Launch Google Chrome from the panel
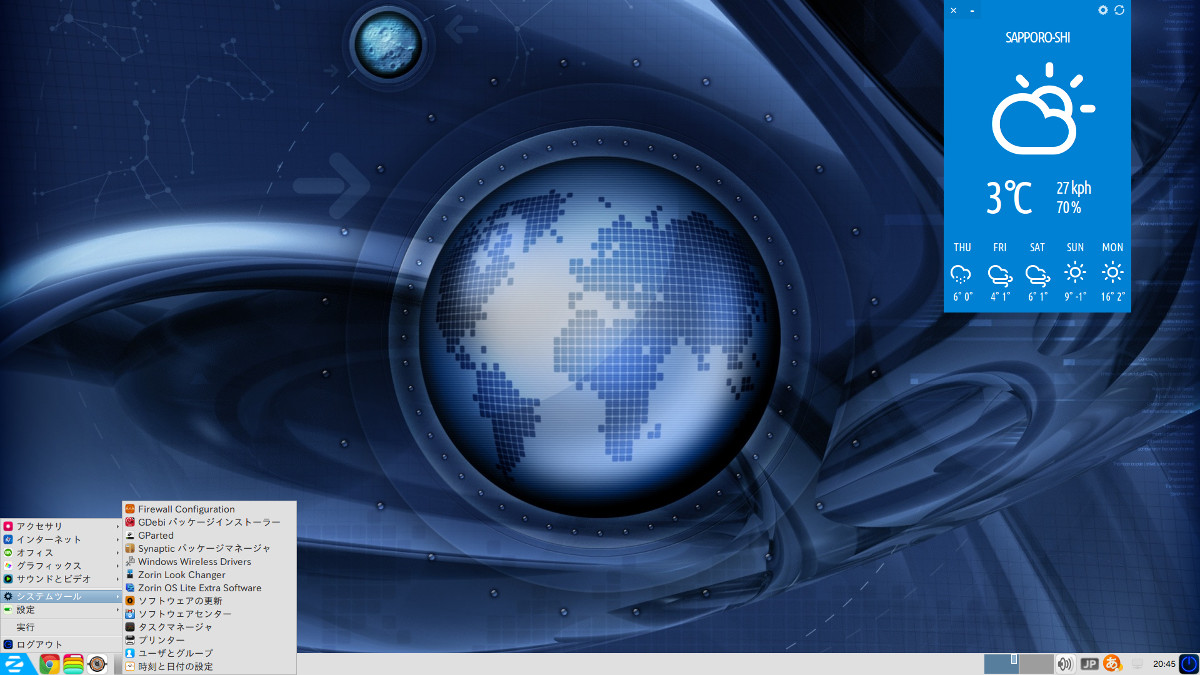This screenshot has width=1200, height=675. 49,664
